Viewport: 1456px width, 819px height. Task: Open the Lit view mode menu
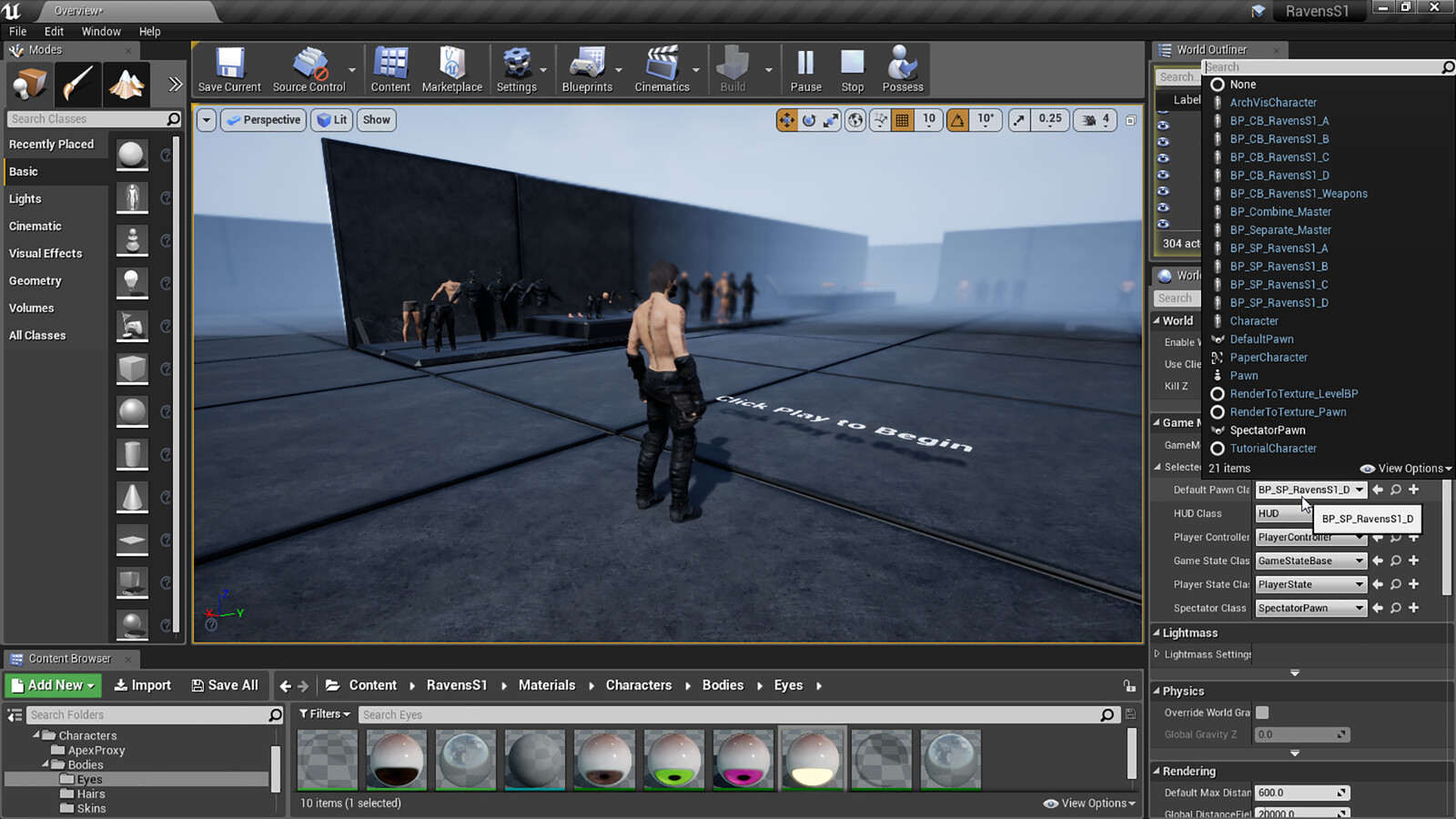point(332,120)
